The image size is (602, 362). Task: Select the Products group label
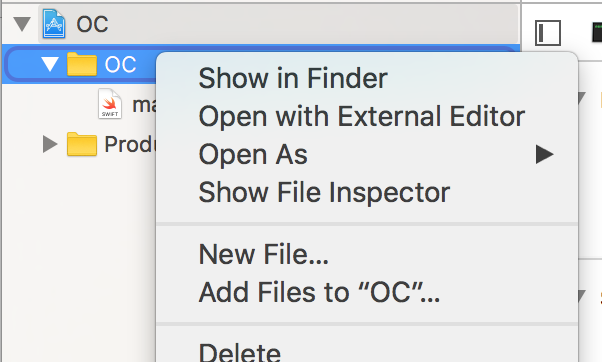(x=131, y=144)
